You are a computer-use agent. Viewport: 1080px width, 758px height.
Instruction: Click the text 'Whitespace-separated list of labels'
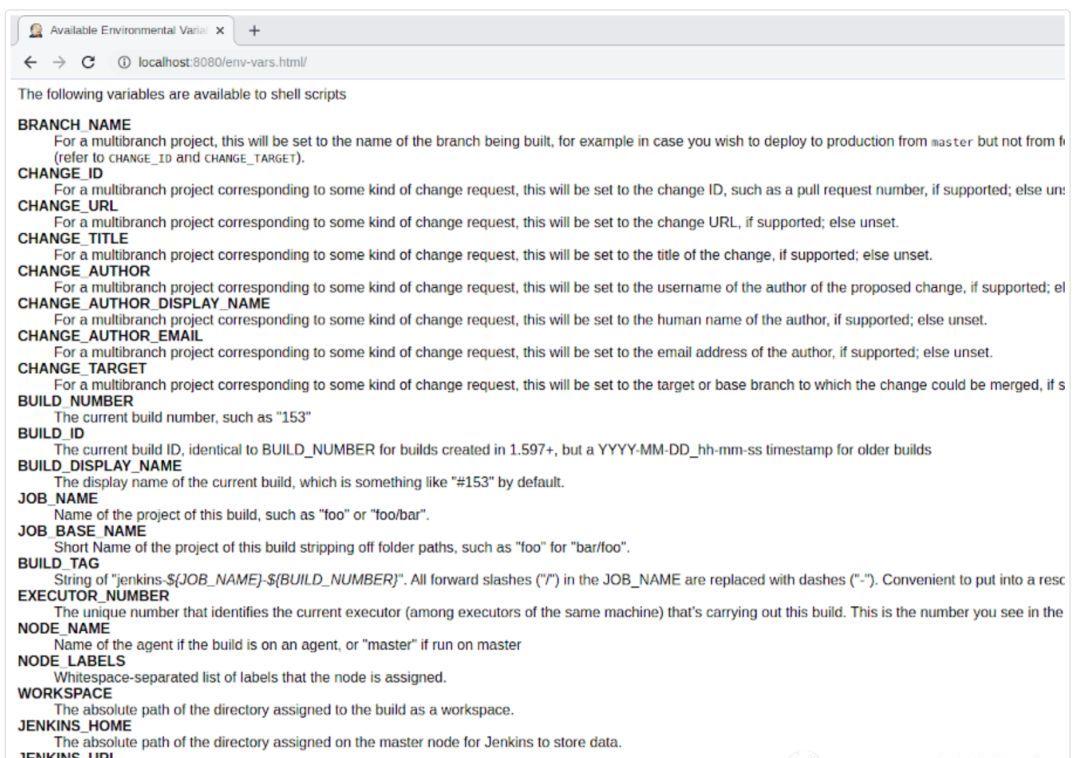[250, 677]
